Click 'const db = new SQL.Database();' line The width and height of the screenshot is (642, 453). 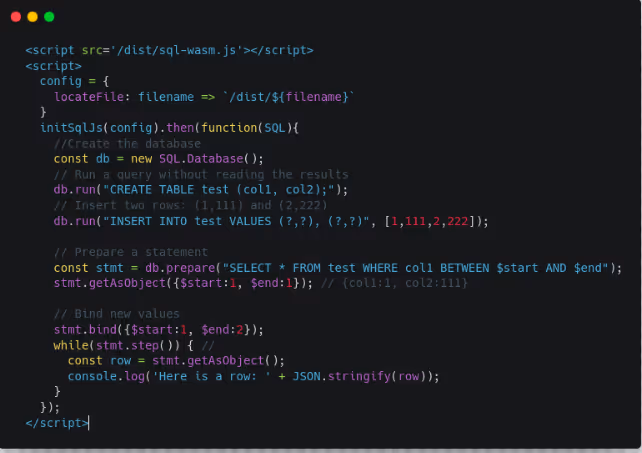tap(158, 159)
